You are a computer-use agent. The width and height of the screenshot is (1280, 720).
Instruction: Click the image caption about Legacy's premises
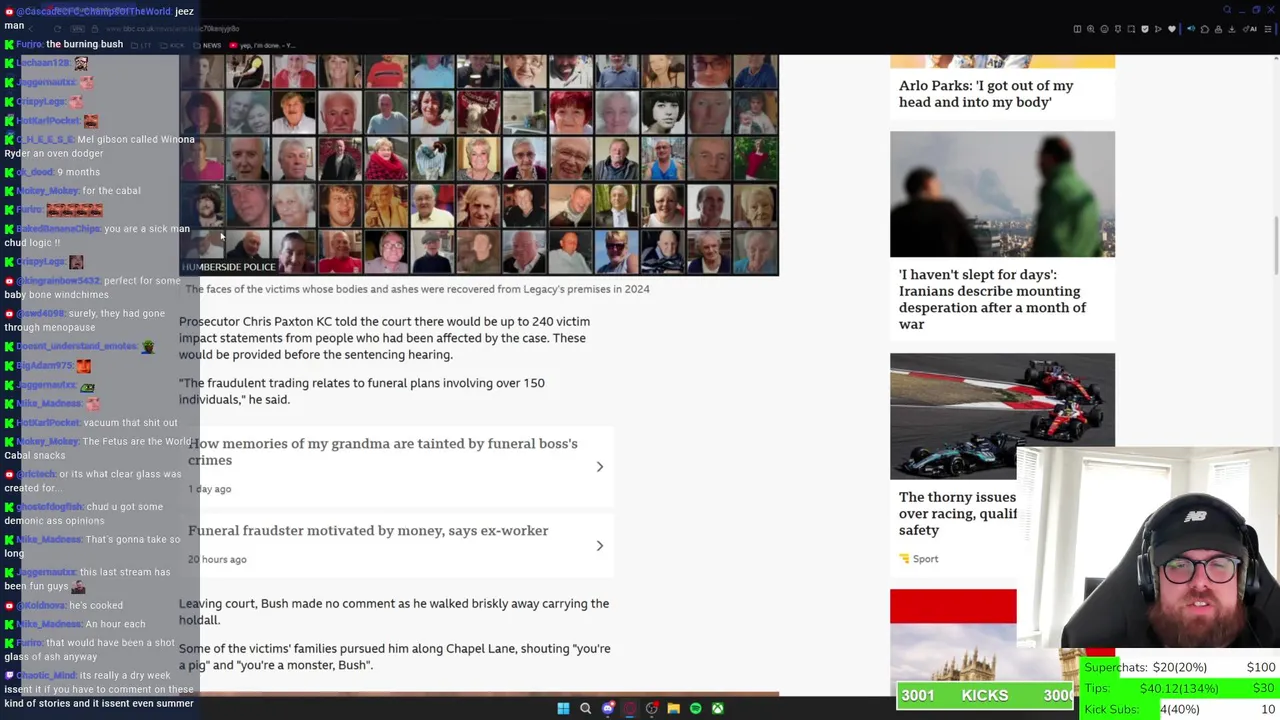[417, 289]
